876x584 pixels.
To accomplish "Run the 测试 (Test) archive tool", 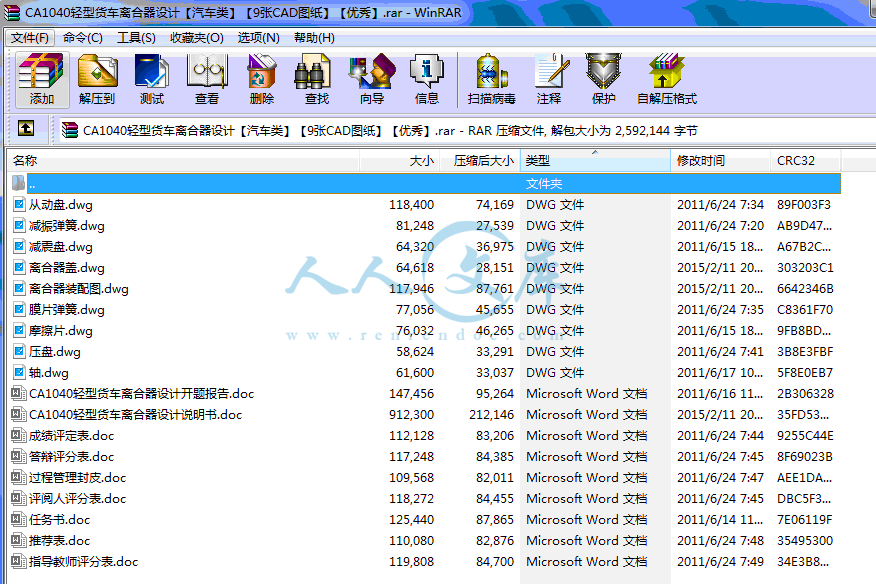I will pyautogui.click(x=151, y=79).
